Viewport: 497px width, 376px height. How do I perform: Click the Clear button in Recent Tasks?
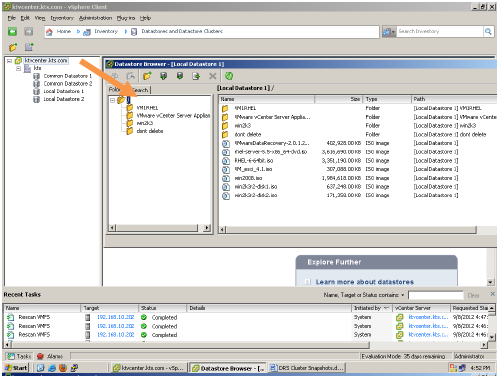473,295
